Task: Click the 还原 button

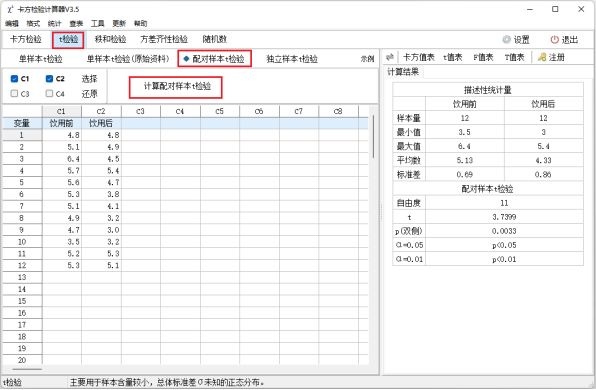Action: pyautogui.click(x=89, y=94)
